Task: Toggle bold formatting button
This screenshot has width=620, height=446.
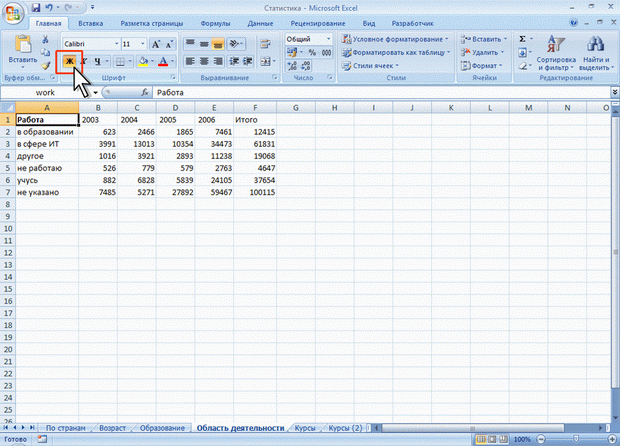Action: point(69,62)
